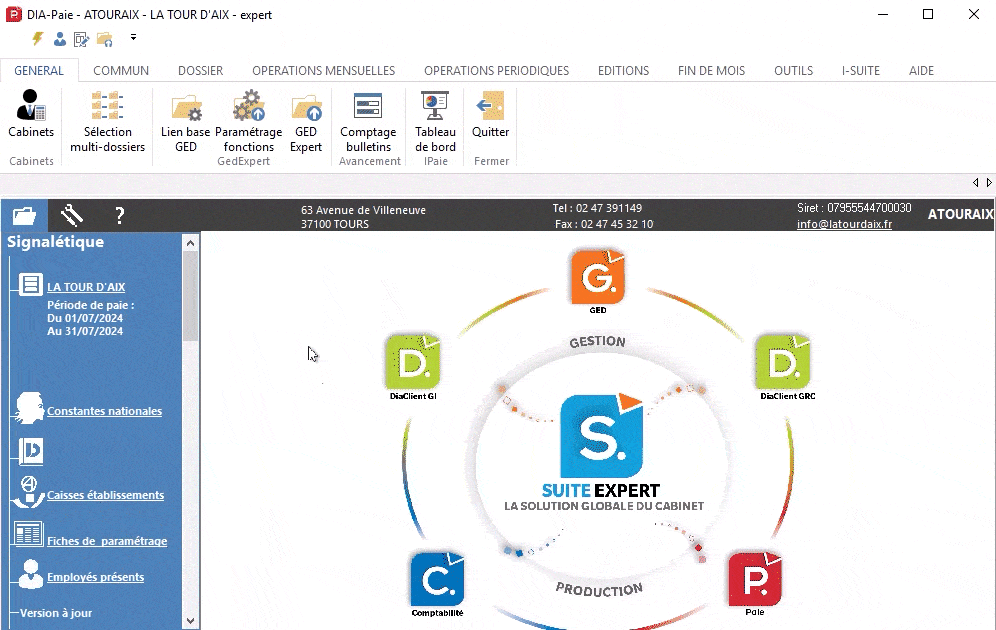This screenshot has height=630, width=996.
Task: Click the question mark help icon
Action: pyautogui.click(x=119, y=216)
